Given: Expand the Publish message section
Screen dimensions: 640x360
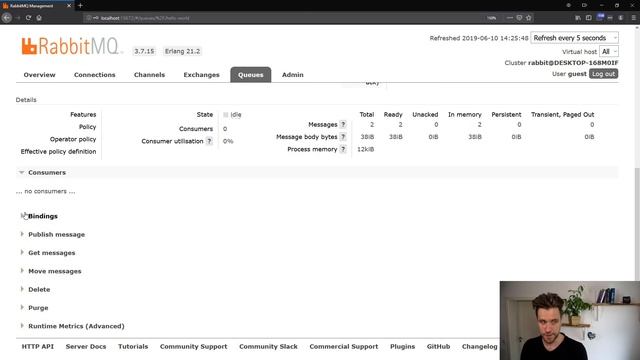Looking at the screenshot, I should pyautogui.click(x=53, y=235).
